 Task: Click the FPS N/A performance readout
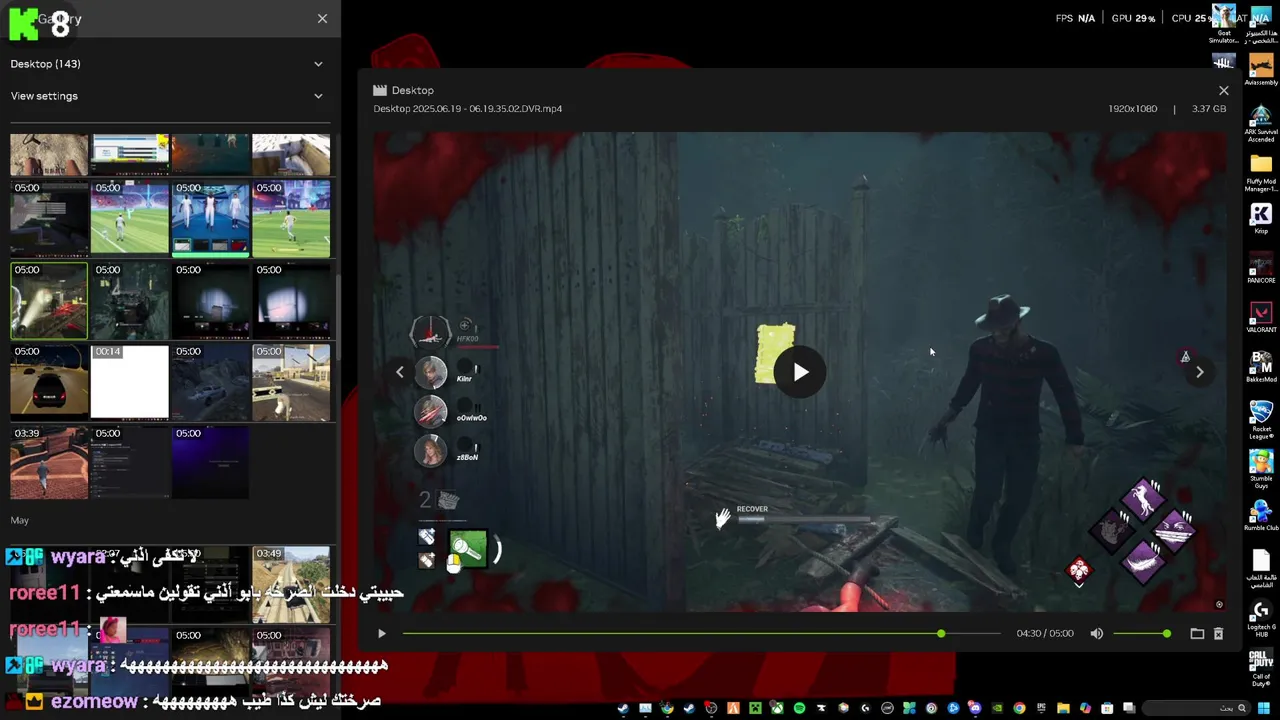pos(1075,18)
